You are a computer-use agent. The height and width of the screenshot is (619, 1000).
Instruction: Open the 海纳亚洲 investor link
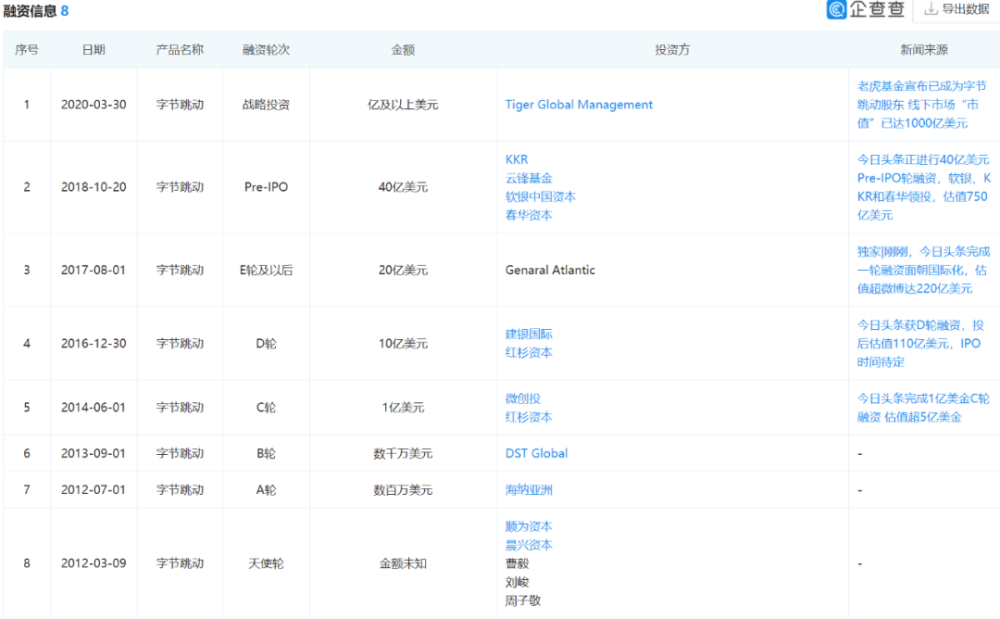pyautogui.click(x=529, y=490)
